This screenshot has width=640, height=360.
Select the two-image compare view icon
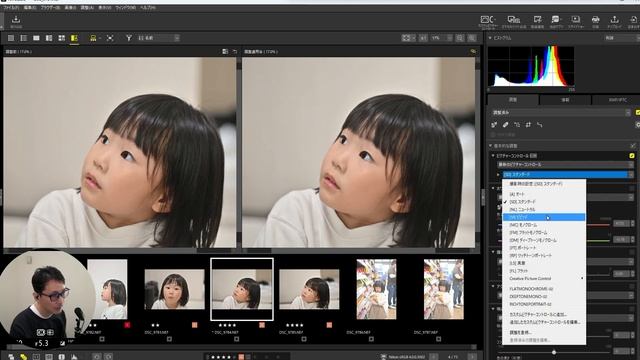pyautogui.click(x=49, y=38)
